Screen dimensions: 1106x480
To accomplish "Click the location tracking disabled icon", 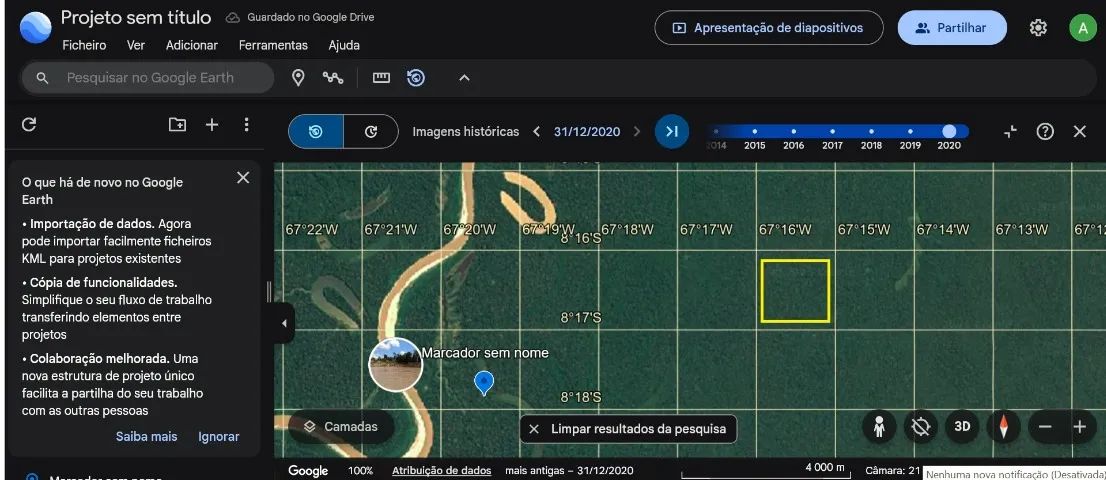I will pyautogui.click(x=920, y=426).
